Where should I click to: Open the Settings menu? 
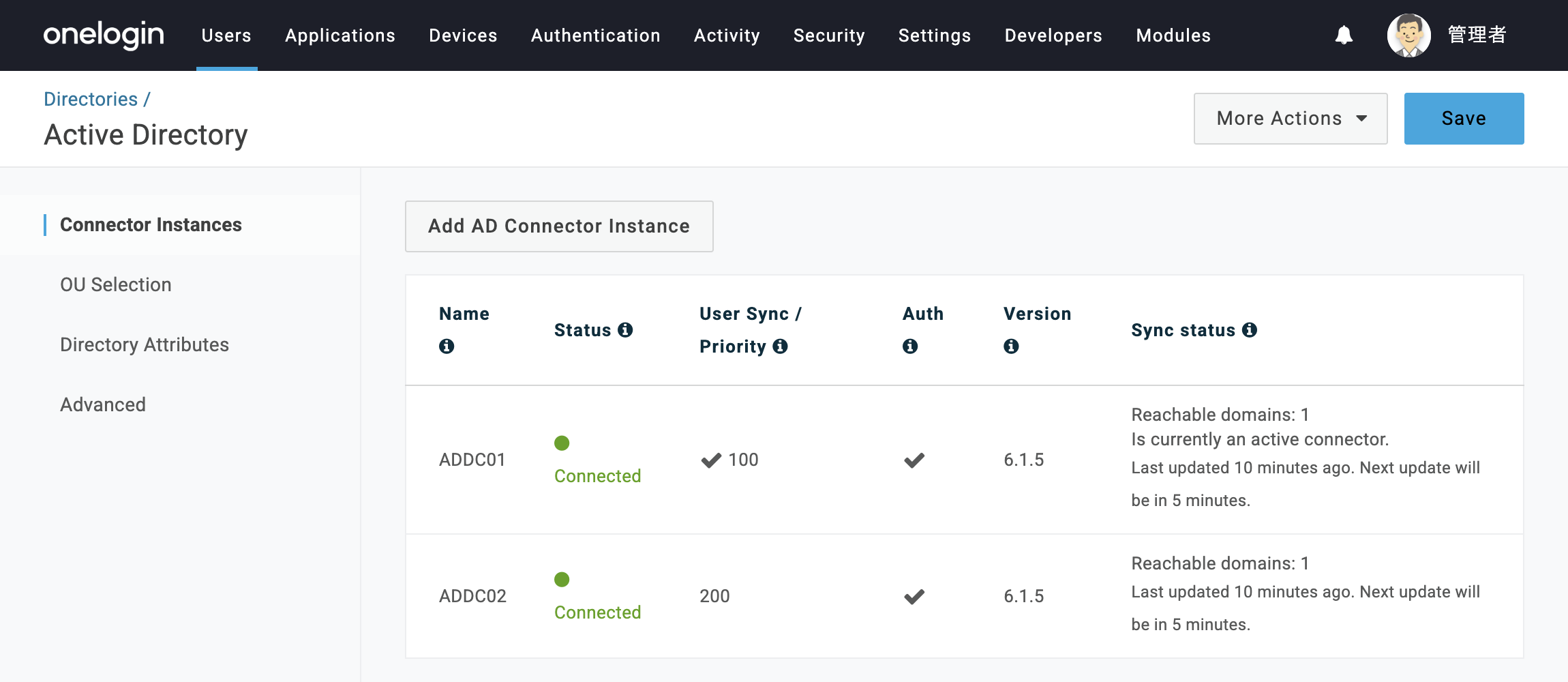click(935, 35)
